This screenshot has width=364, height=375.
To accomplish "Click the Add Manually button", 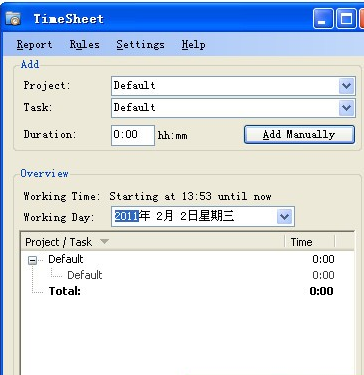I will click(299, 134).
